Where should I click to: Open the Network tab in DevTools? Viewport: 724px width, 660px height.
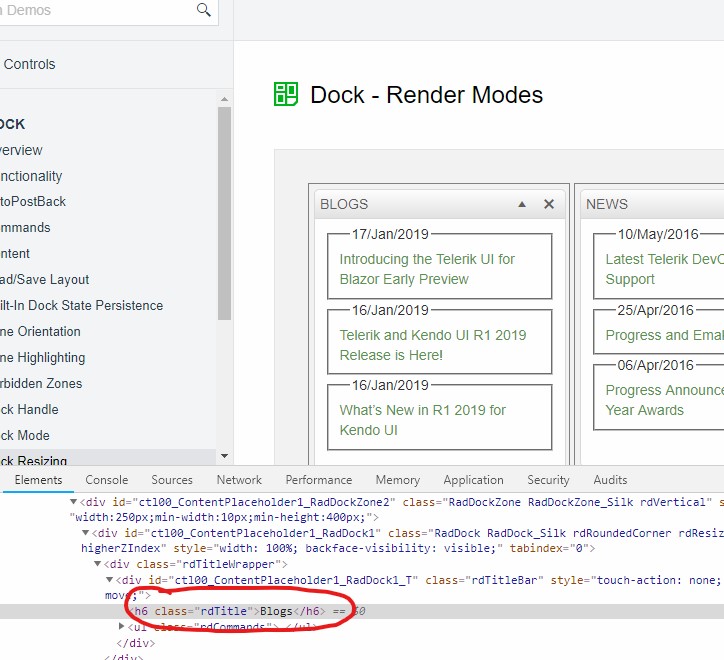click(x=239, y=480)
